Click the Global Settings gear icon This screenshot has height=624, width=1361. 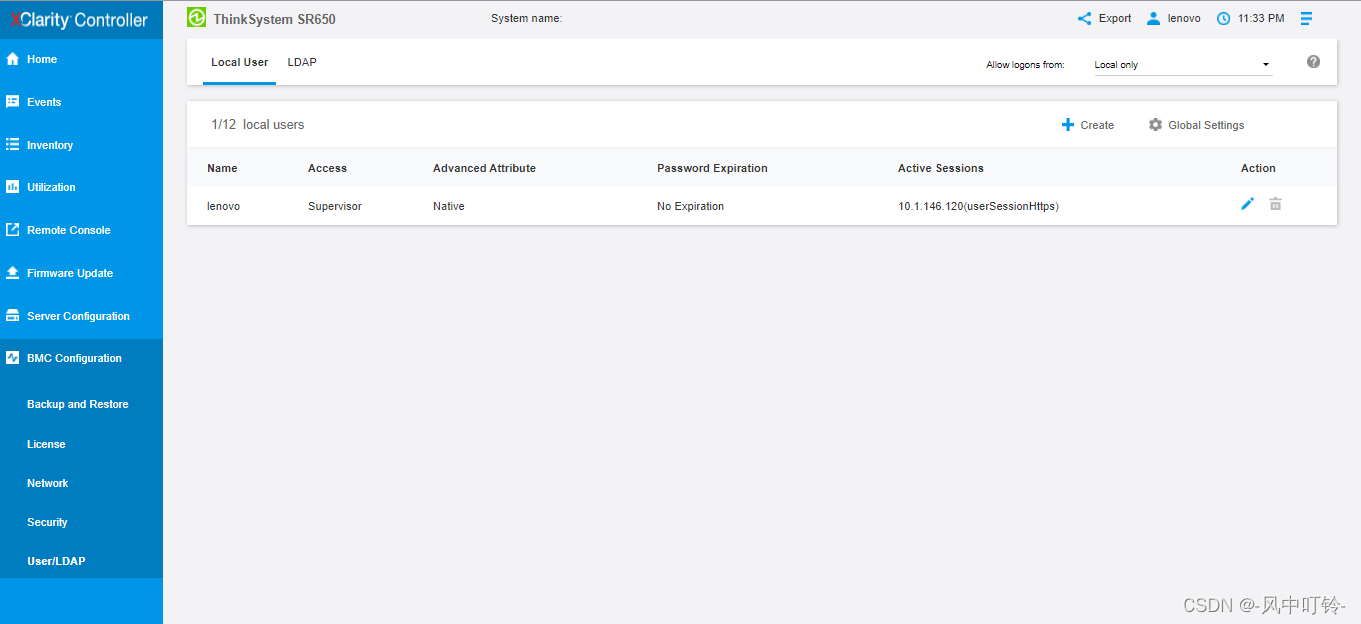[1156, 125]
